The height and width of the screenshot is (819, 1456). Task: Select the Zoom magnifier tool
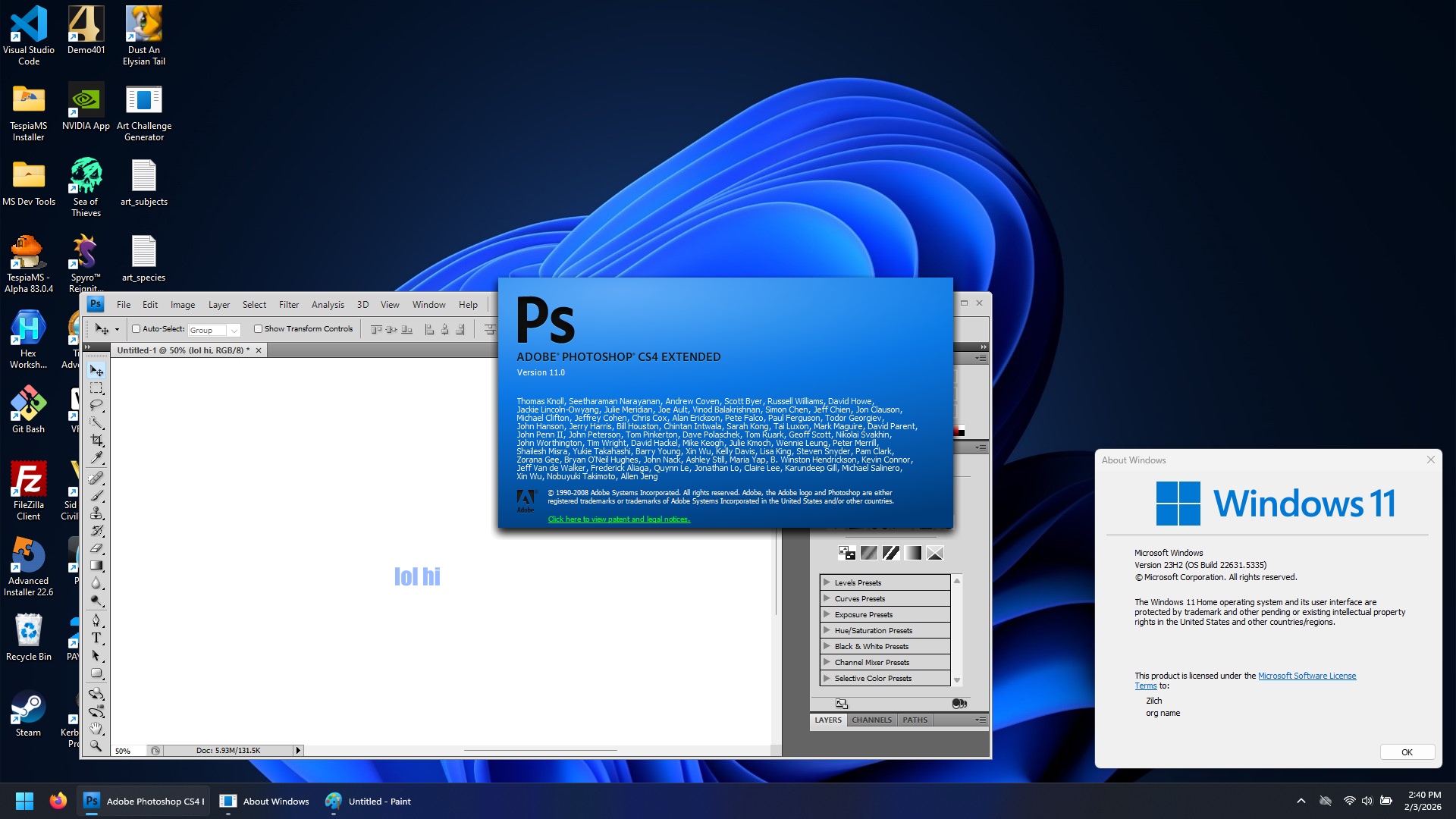[96, 745]
